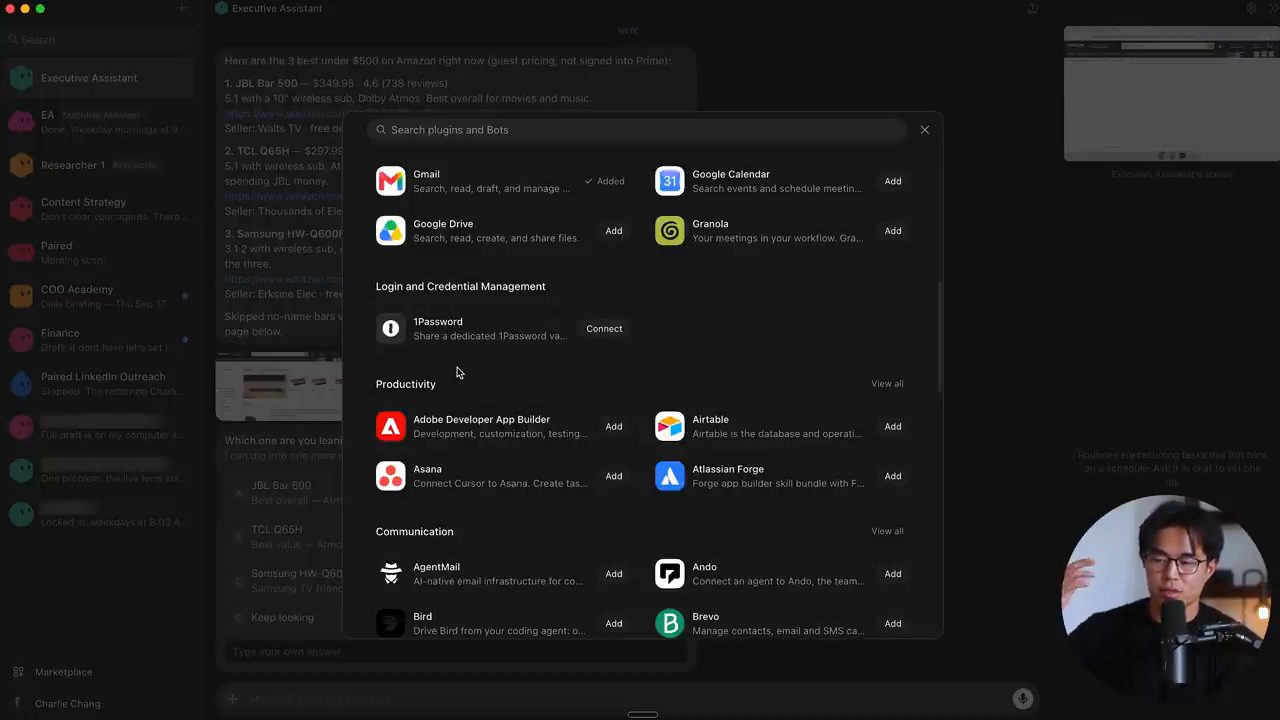Viewport: 1280px width, 720px height.
Task: Click the AgentMail plugin icon
Action: point(390,574)
